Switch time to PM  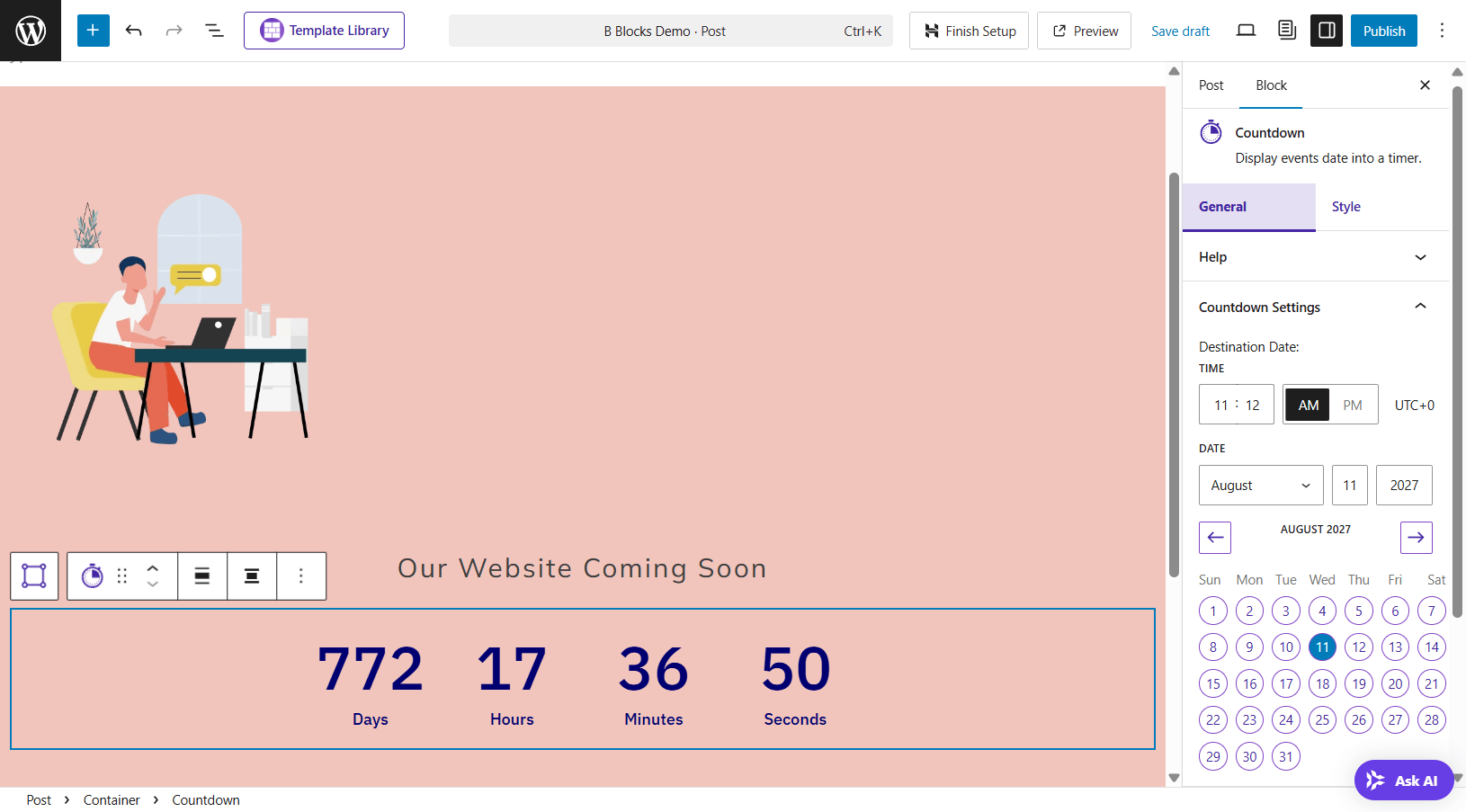pos(1352,406)
